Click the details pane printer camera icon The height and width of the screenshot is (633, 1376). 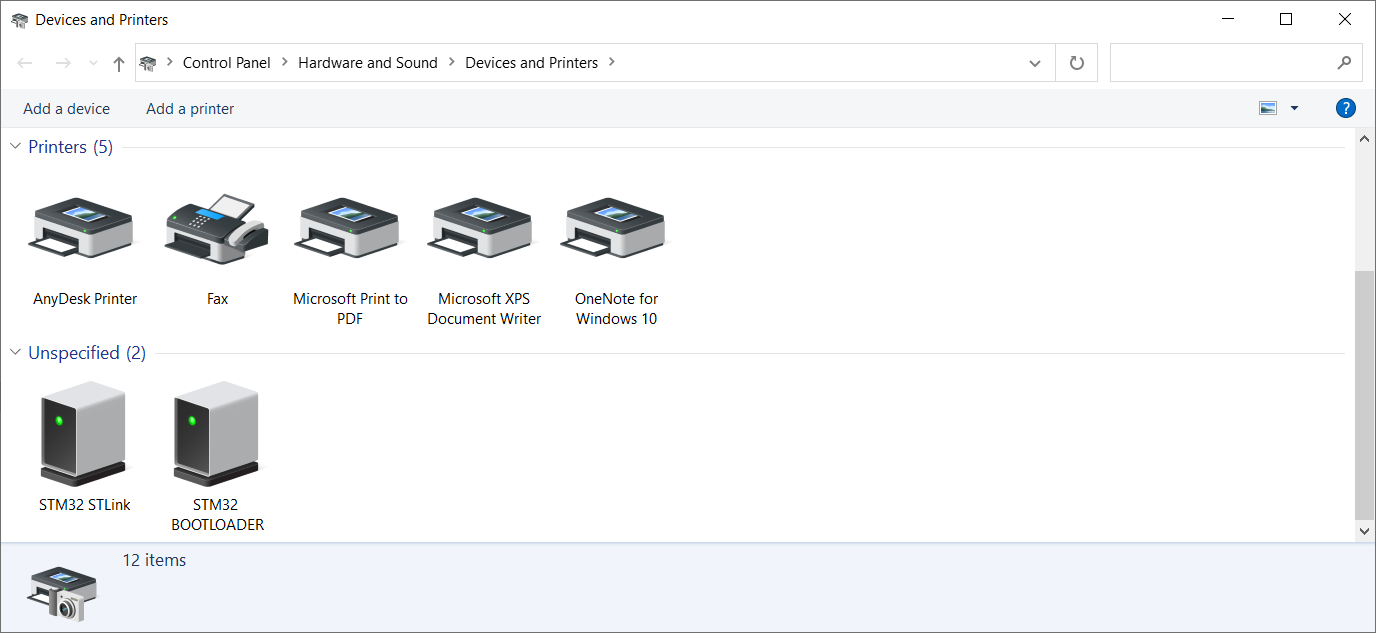(64, 593)
